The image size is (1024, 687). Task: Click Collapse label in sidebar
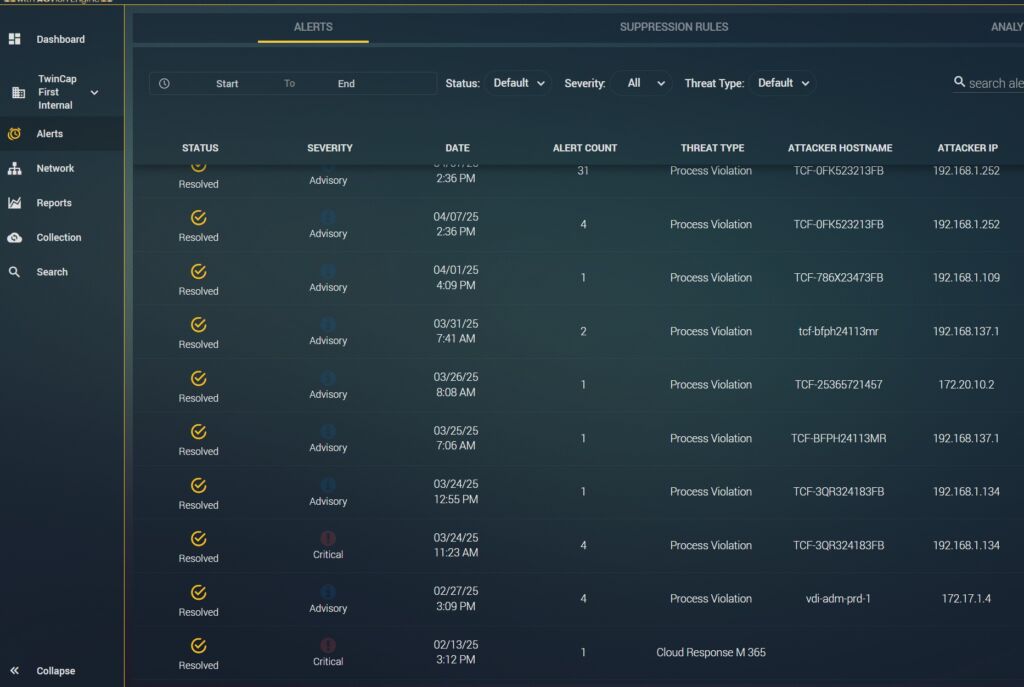pyautogui.click(x=56, y=671)
